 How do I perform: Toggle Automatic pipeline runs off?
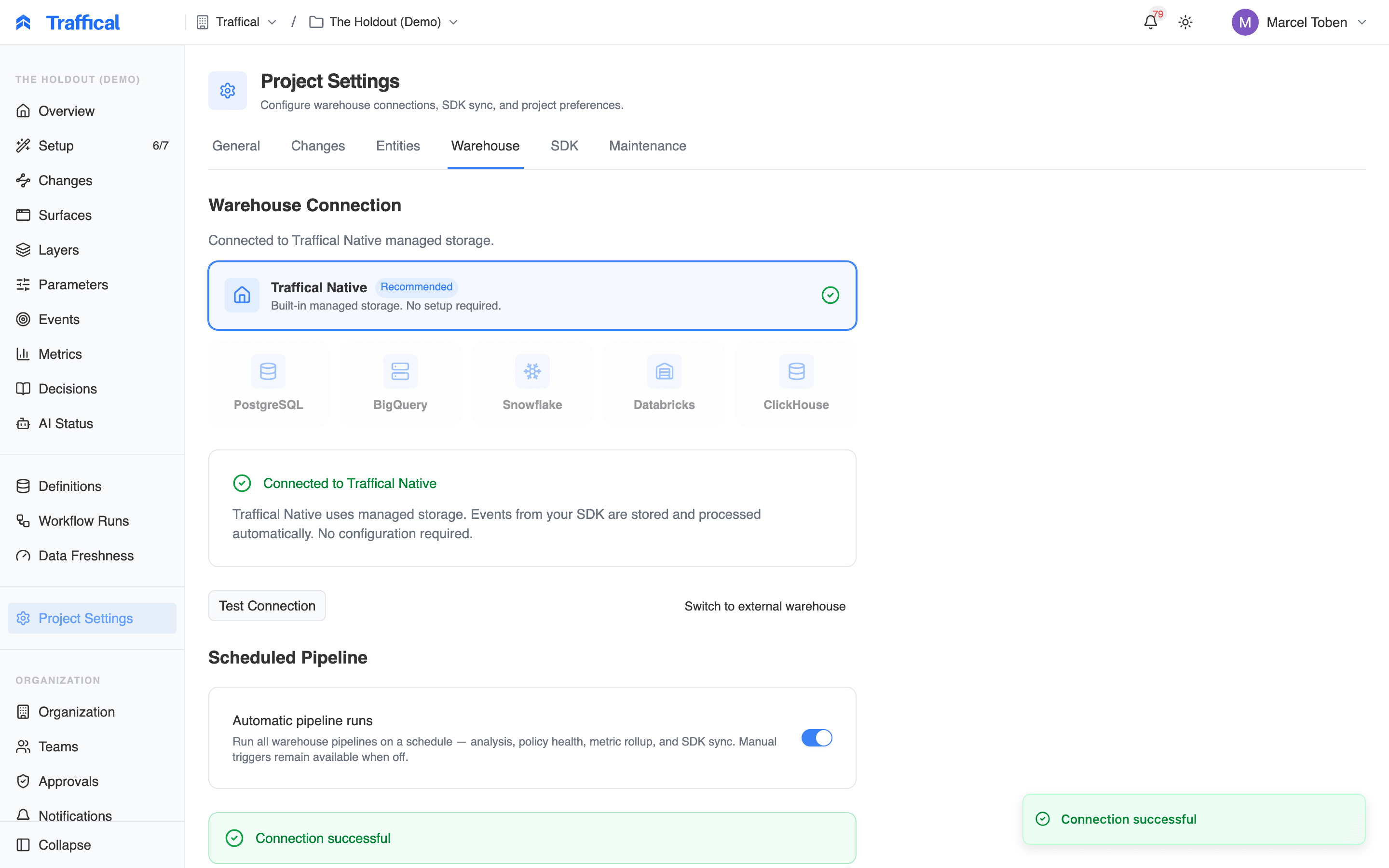(x=816, y=738)
